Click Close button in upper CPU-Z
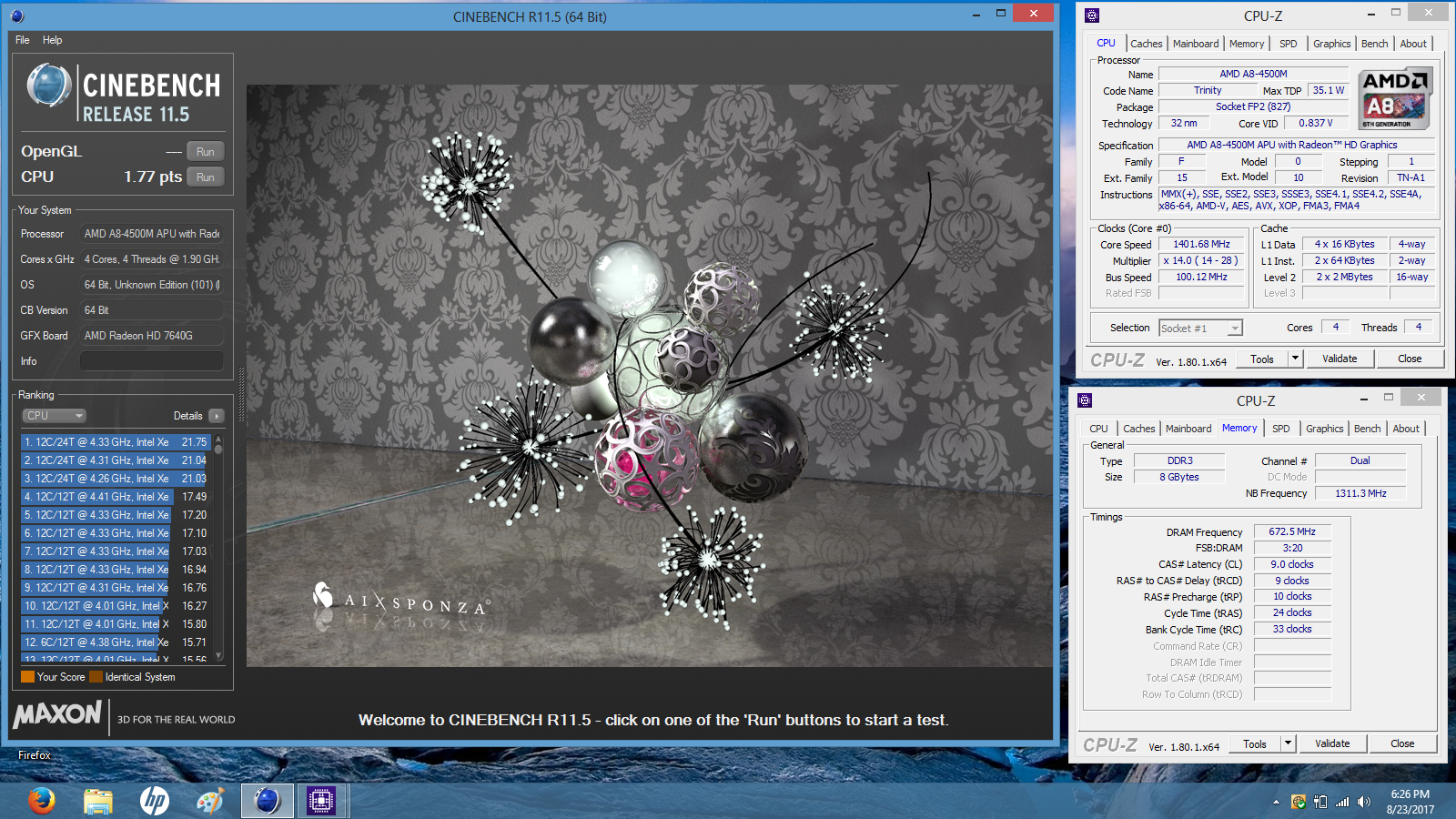This screenshot has width=1456, height=819. coord(1410,359)
